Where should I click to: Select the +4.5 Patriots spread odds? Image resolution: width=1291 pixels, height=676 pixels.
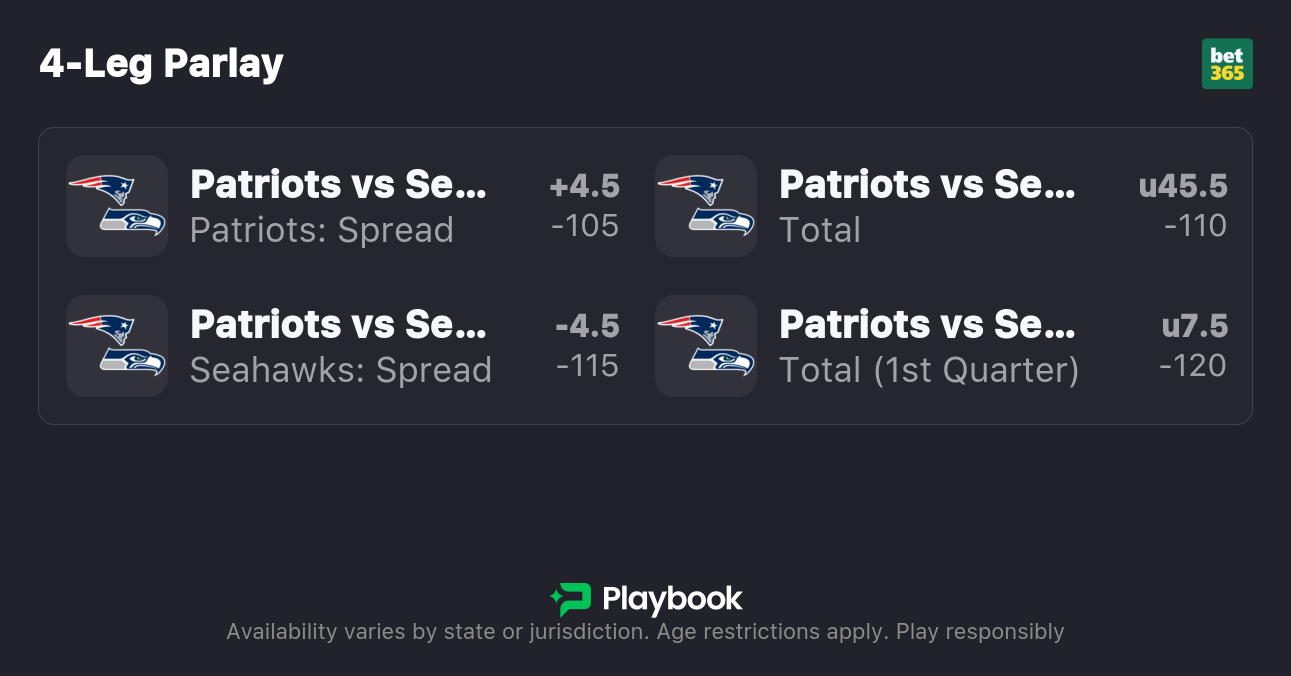click(585, 206)
